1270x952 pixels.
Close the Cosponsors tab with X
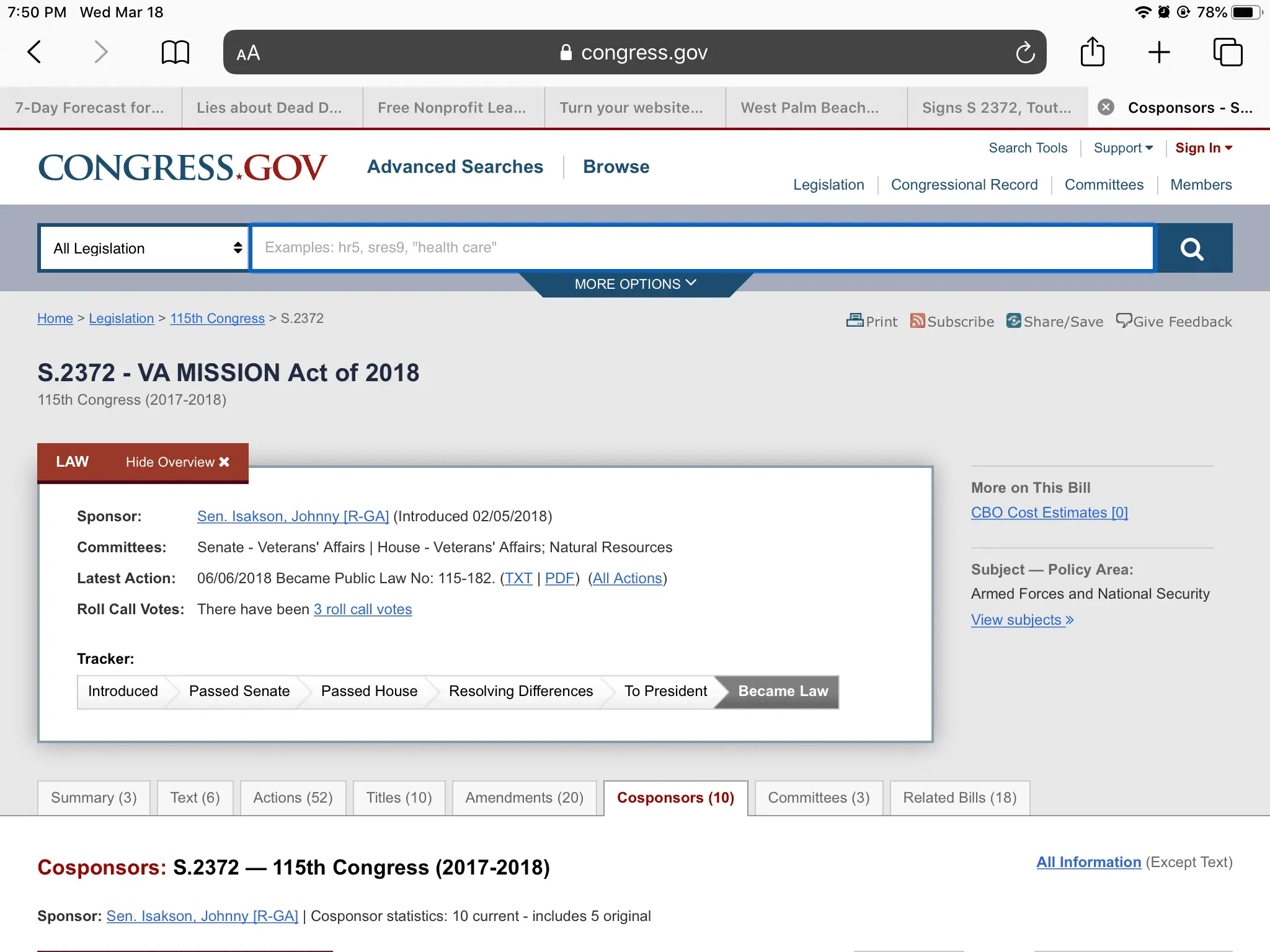coord(1106,107)
